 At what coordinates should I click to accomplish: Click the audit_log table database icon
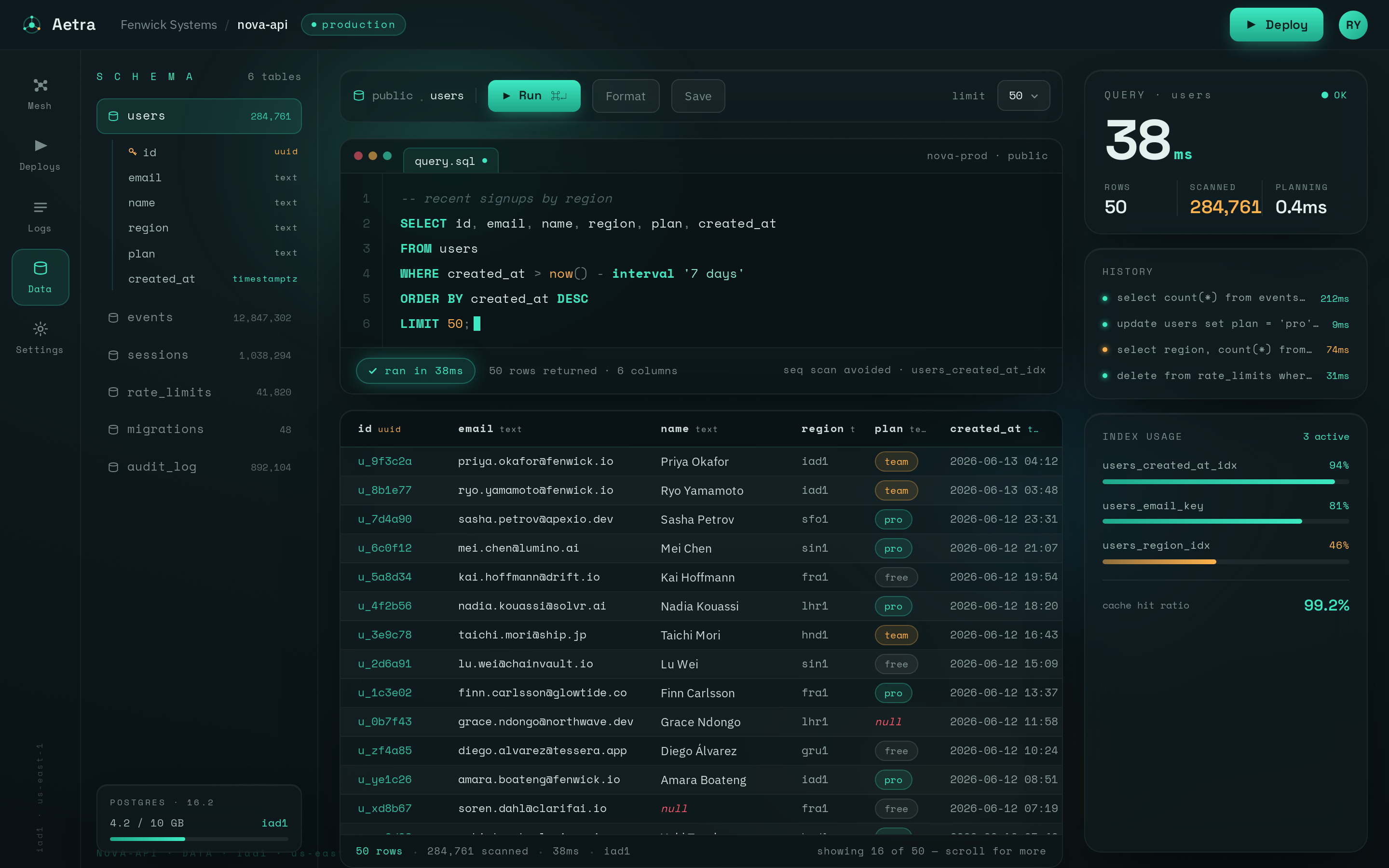(114, 467)
